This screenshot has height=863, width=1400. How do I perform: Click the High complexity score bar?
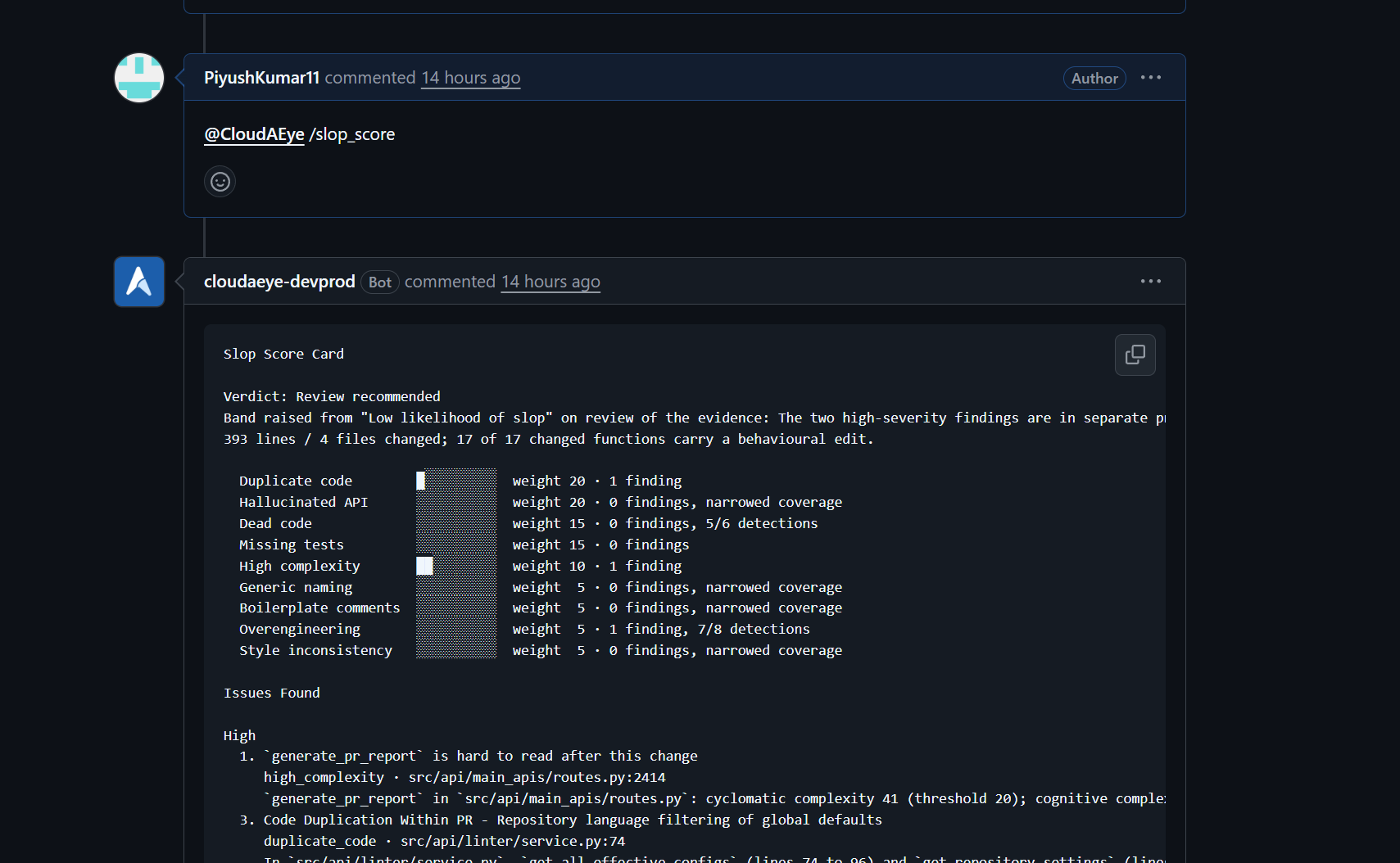pyautogui.click(x=456, y=566)
